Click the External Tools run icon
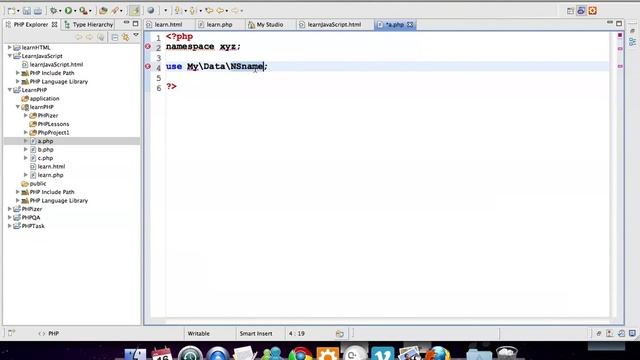The image size is (640, 360). 83,11
